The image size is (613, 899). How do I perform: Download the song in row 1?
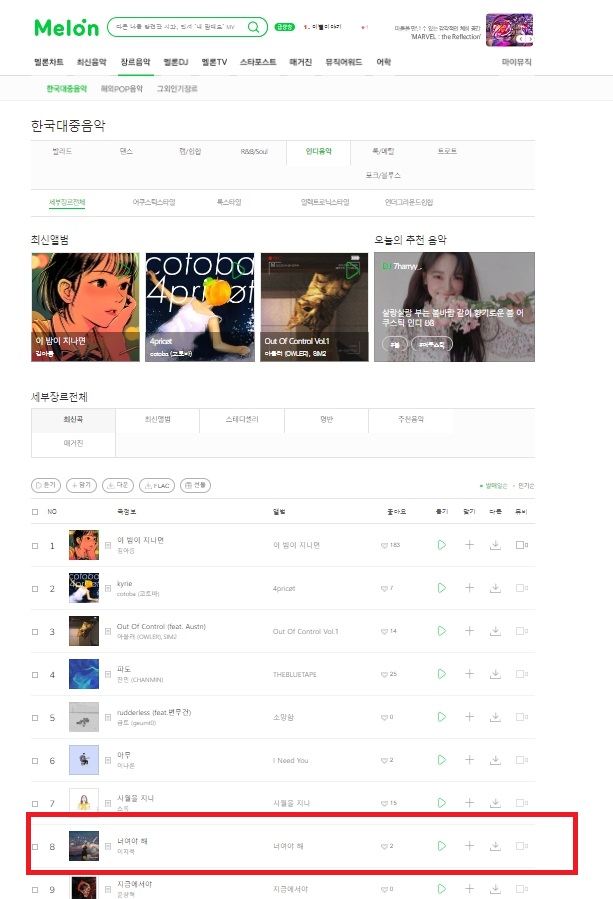click(x=495, y=545)
